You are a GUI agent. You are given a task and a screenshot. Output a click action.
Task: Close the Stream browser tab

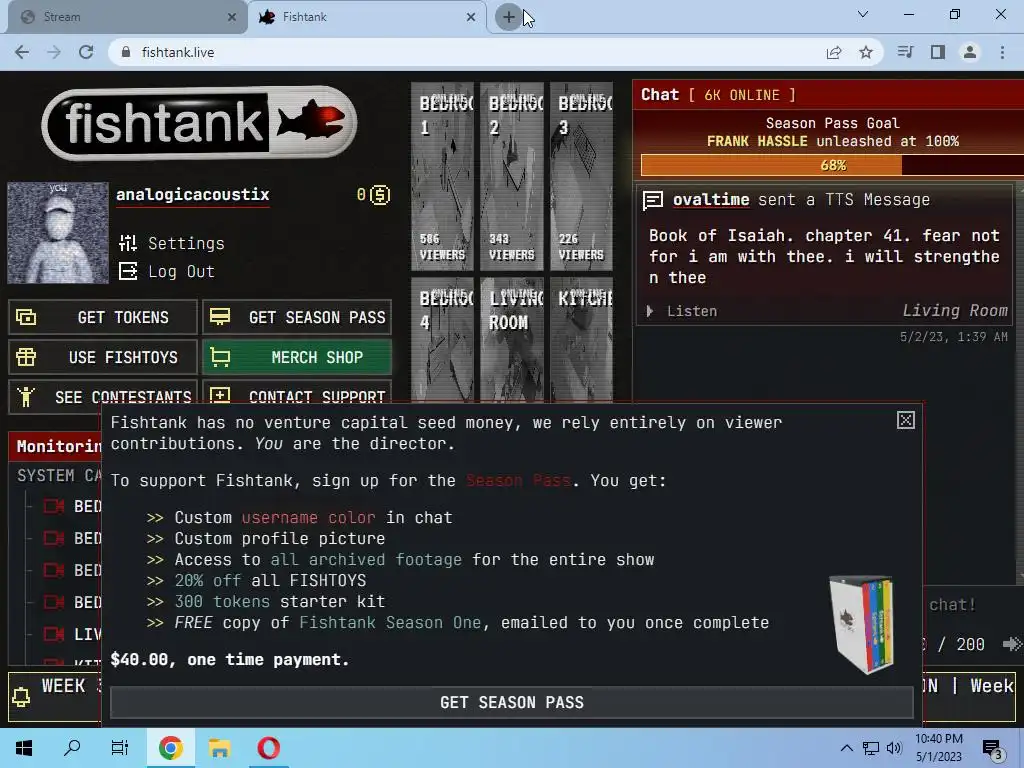pos(232,17)
